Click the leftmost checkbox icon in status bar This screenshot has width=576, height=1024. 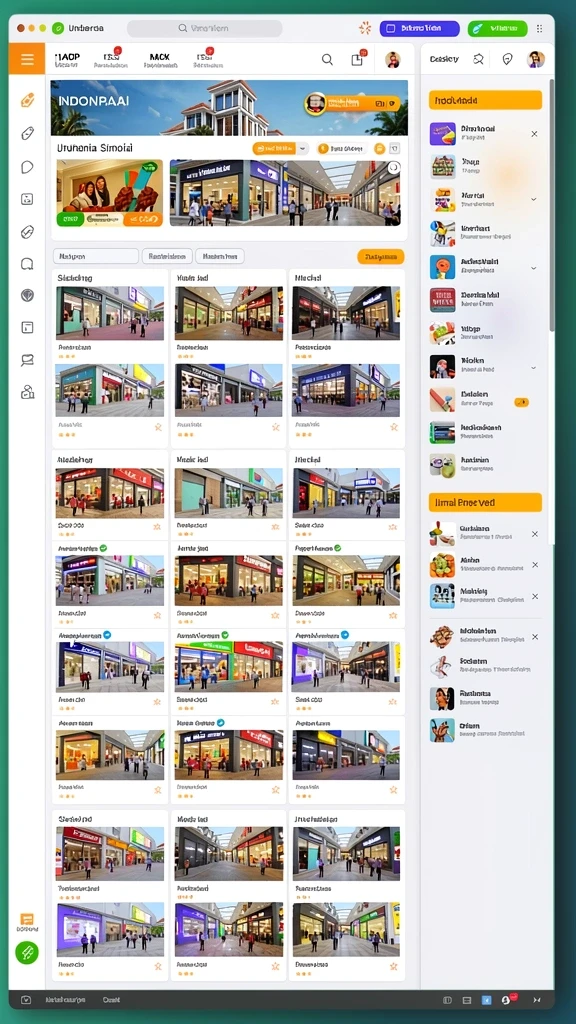pos(26,1000)
